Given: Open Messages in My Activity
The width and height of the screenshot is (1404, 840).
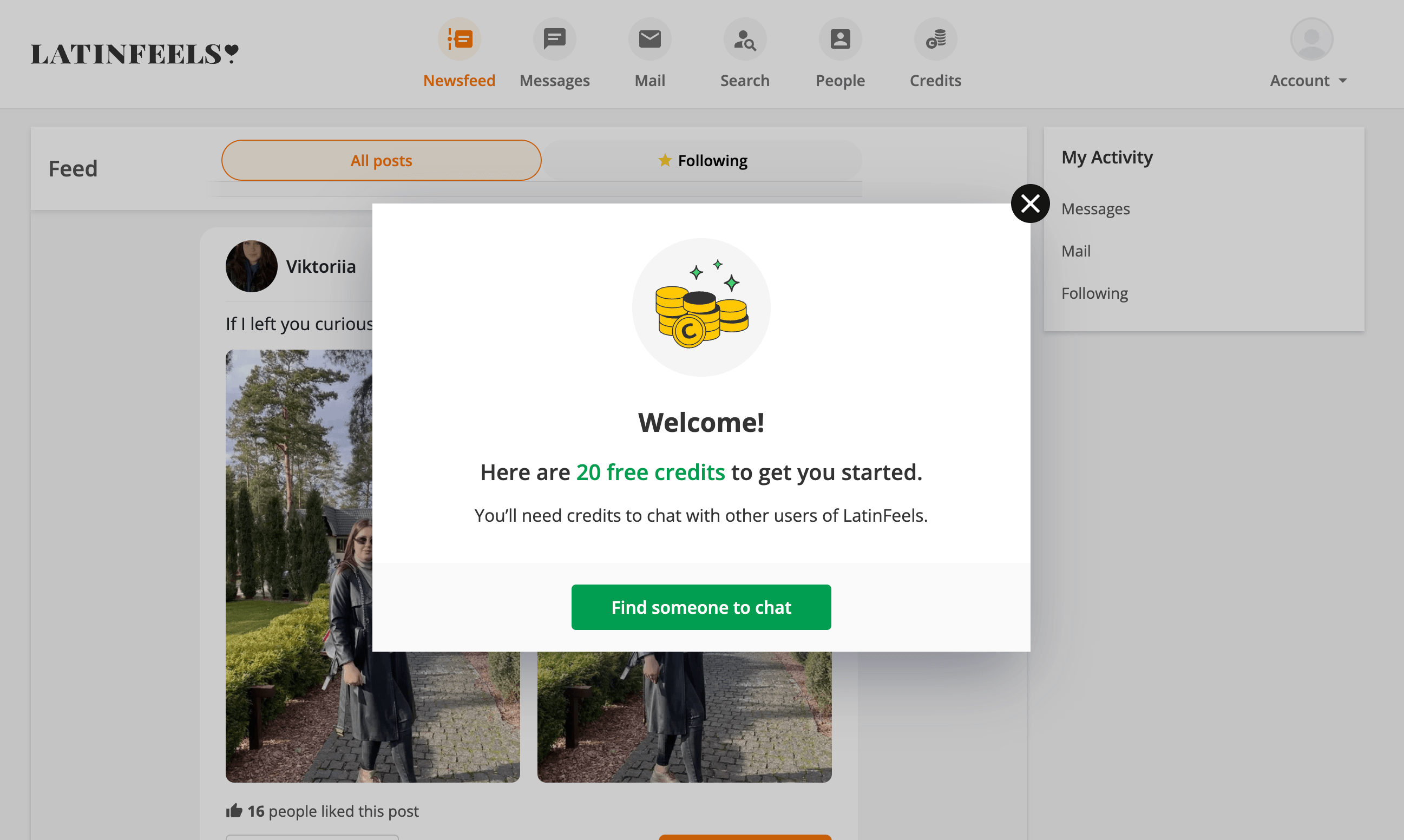Looking at the screenshot, I should click(1095, 209).
